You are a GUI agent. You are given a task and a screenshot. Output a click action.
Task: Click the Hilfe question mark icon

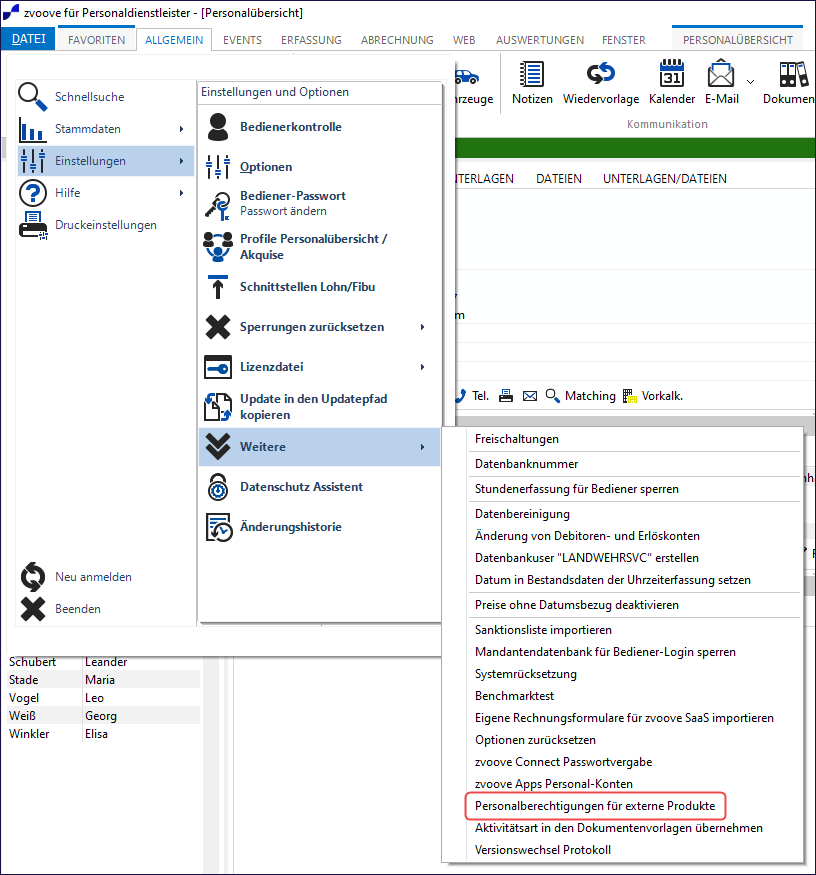coord(33,193)
